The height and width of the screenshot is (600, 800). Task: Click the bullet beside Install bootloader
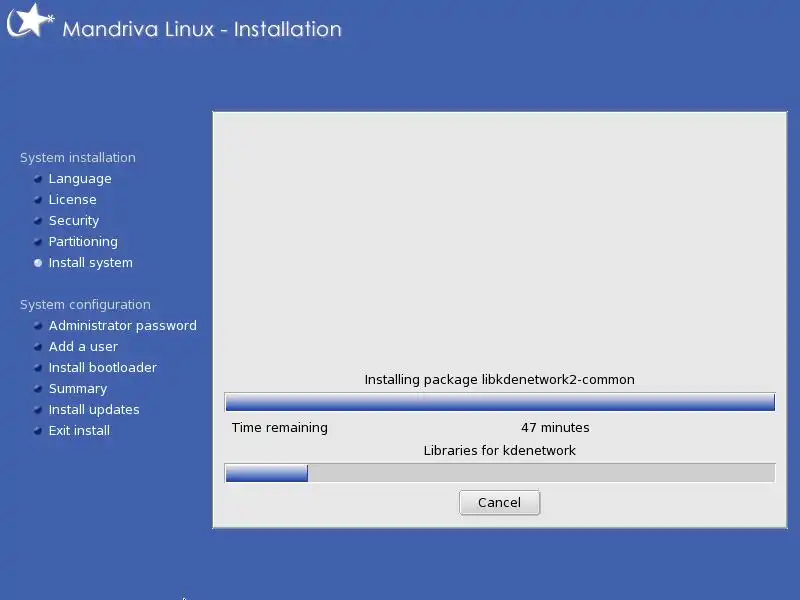pyautogui.click(x=38, y=368)
